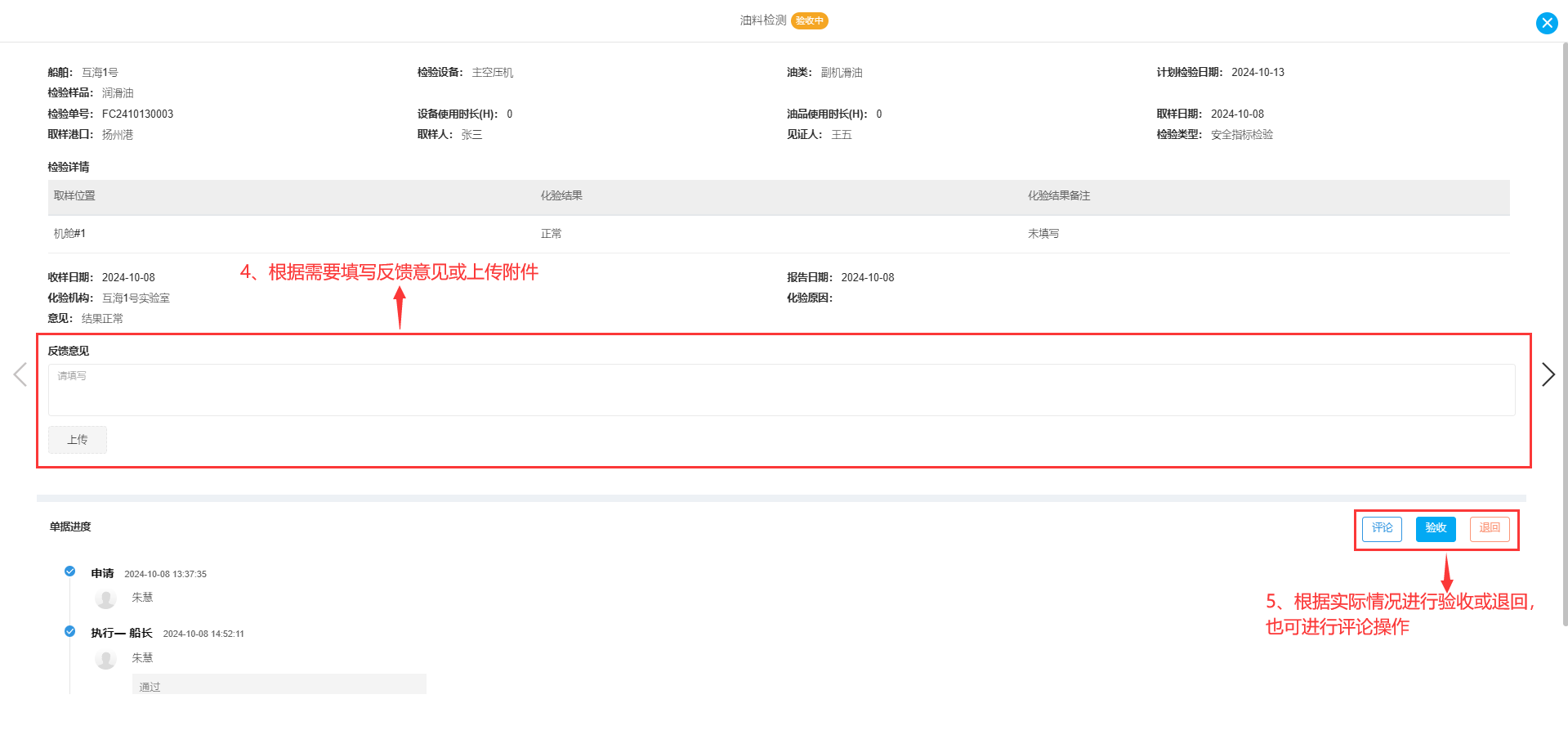Close the oil inspection dialog with the blue X
Screen dimensions: 1568x744
(1547, 23)
